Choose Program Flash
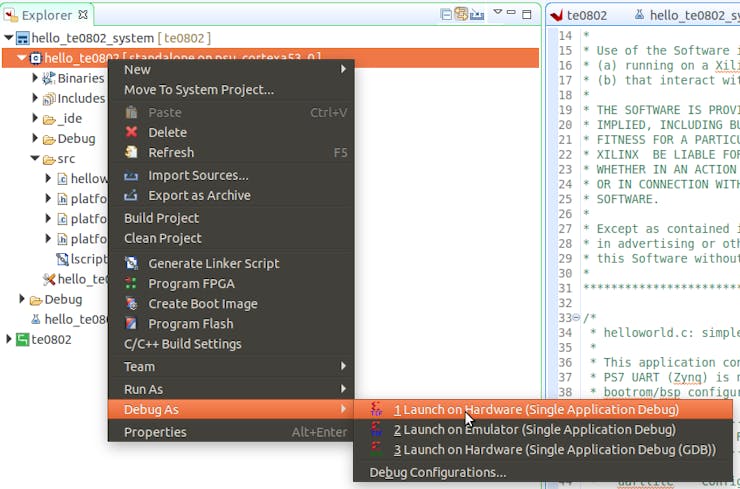 coord(231,324)
